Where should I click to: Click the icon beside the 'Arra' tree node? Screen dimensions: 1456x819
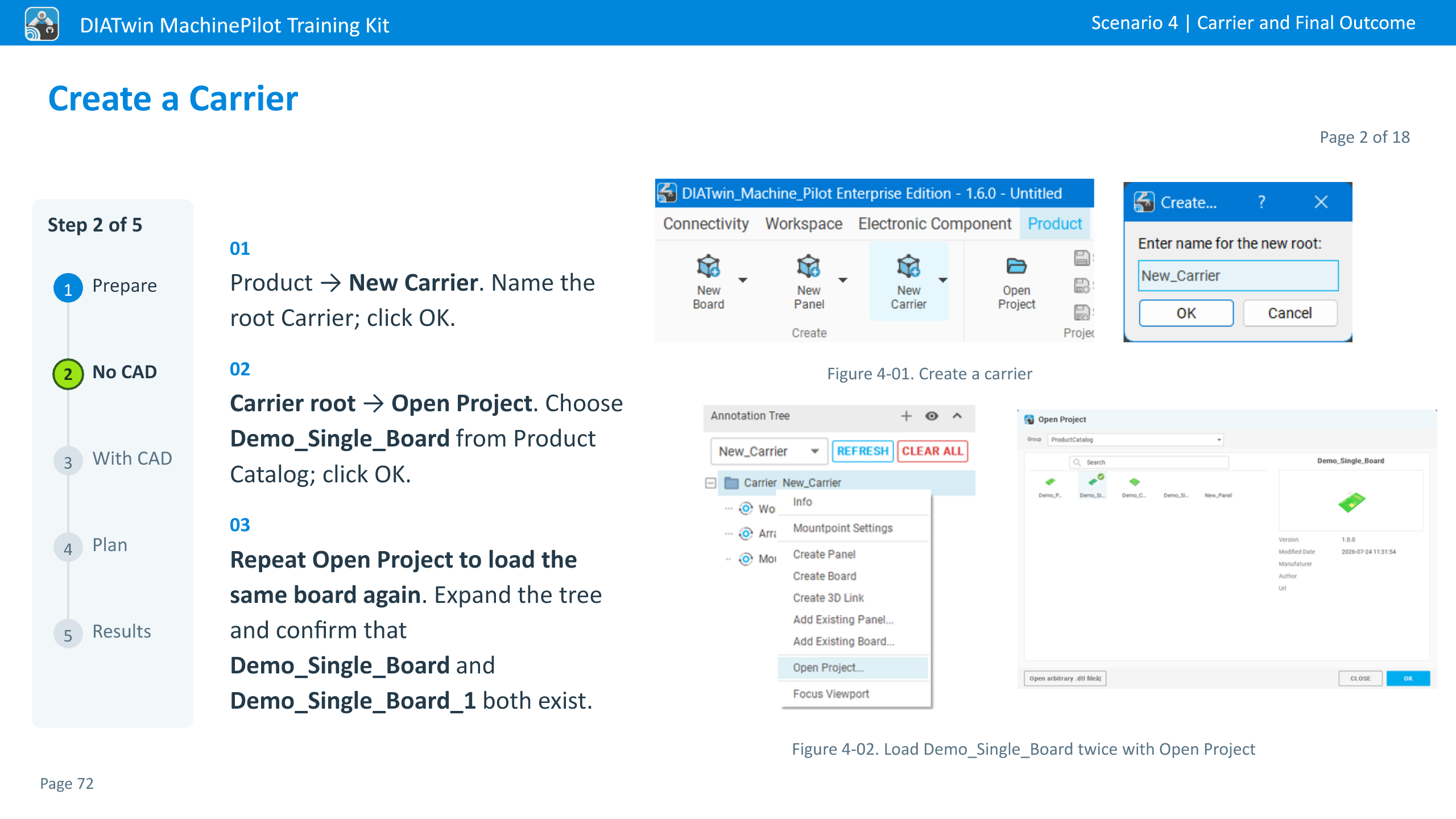746,533
